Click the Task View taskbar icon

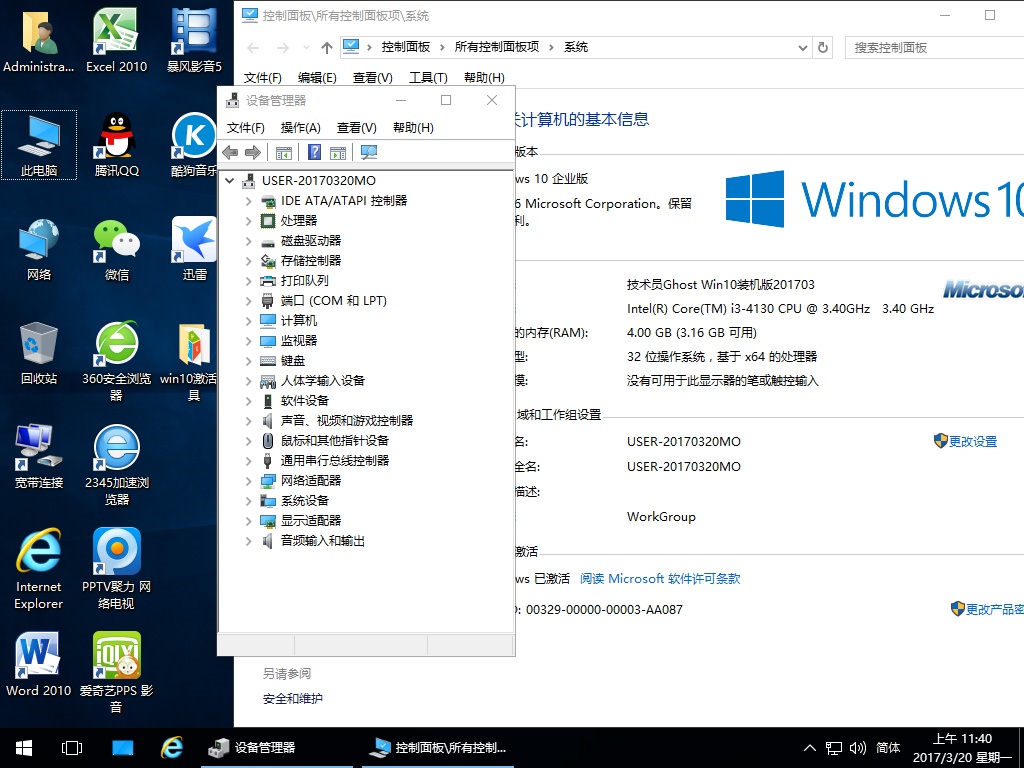click(72, 748)
